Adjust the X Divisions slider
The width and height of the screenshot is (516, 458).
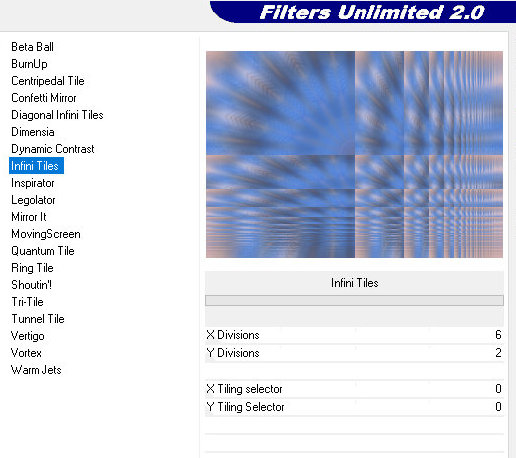coord(354,335)
